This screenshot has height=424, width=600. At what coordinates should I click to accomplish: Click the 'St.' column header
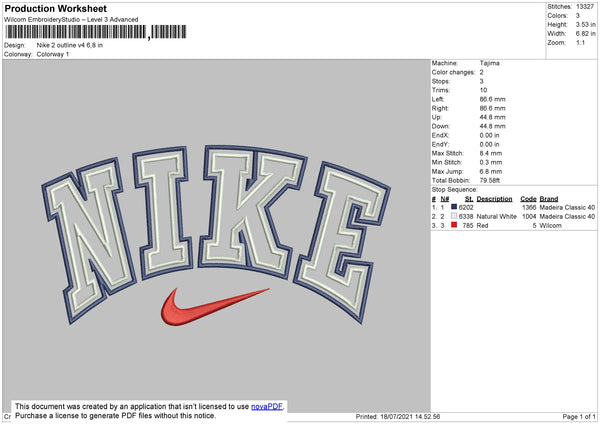(x=469, y=199)
